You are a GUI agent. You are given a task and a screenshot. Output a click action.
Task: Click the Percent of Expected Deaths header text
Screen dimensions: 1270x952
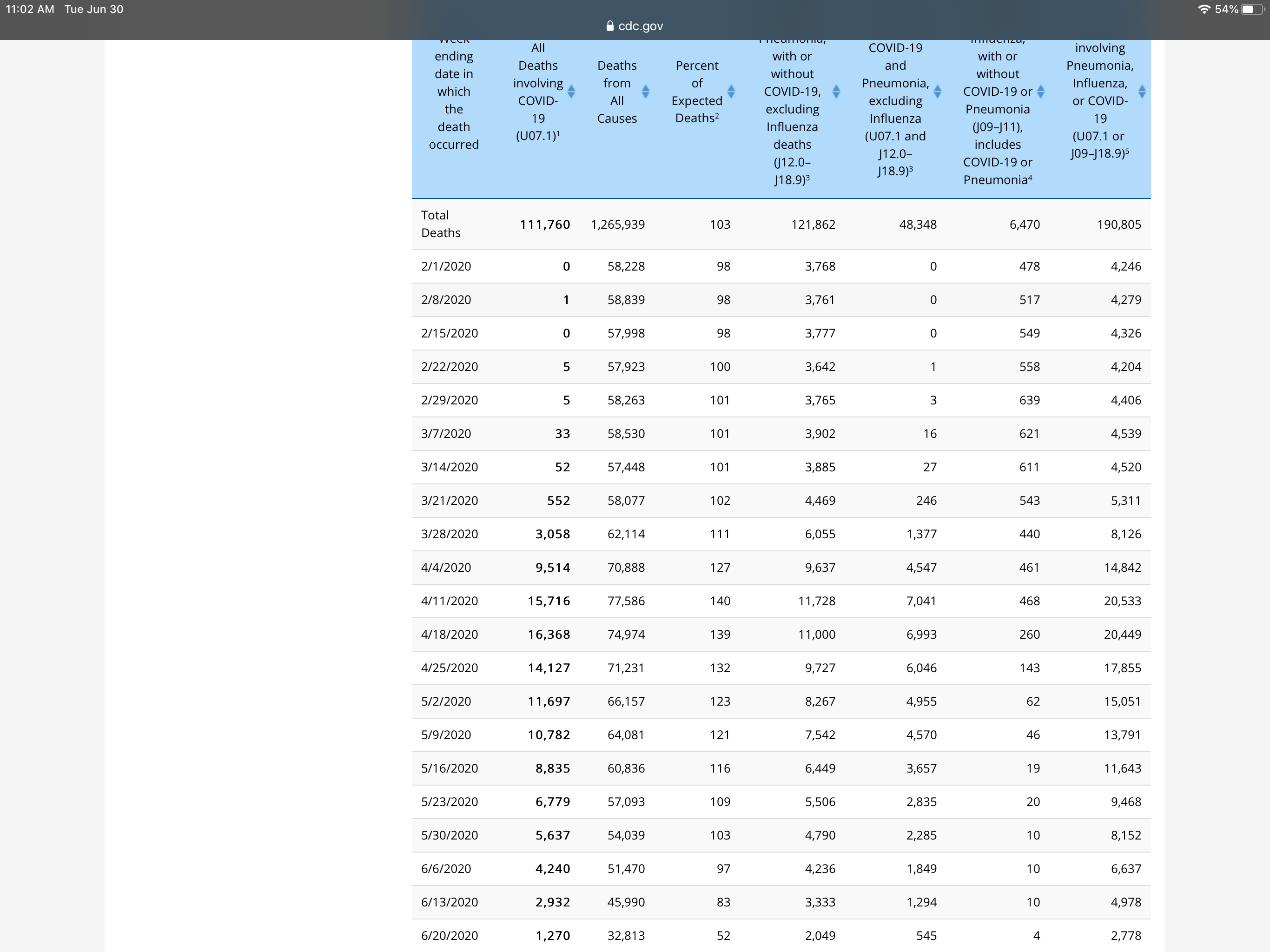[696, 92]
